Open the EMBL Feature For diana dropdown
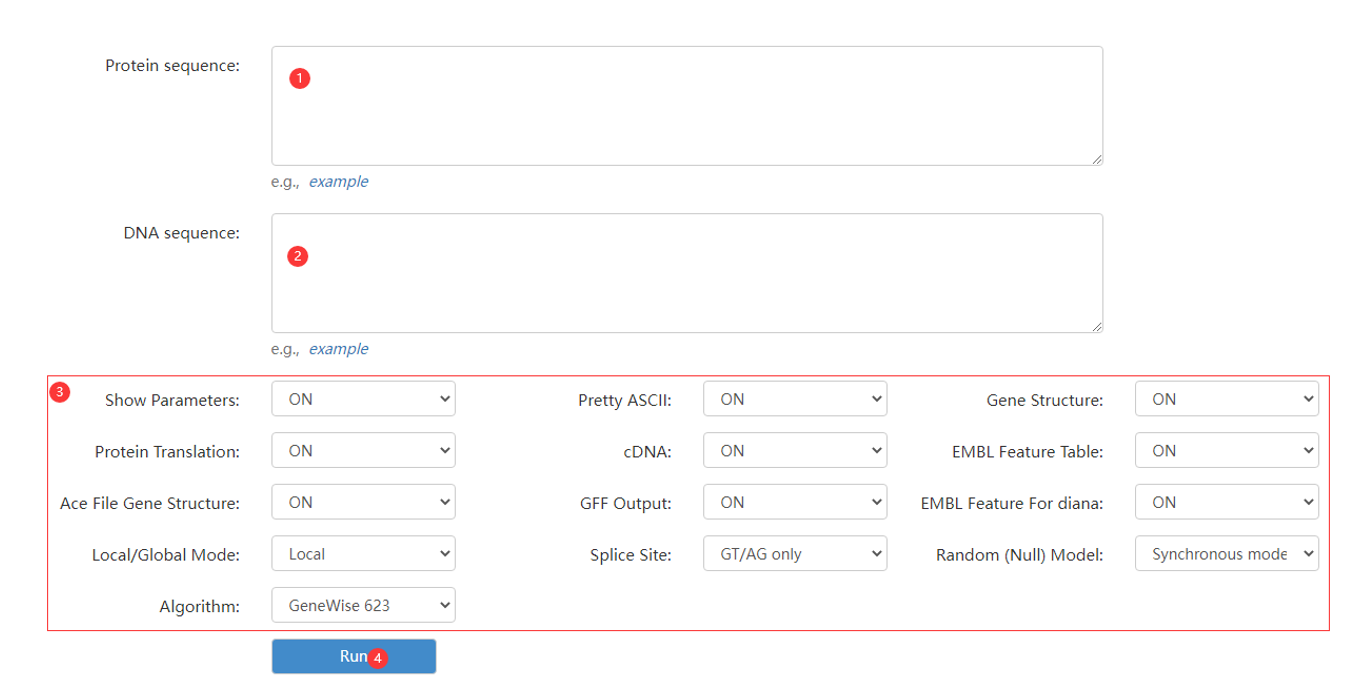This screenshot has width=1346, height=680. (x=1227, y=502)
